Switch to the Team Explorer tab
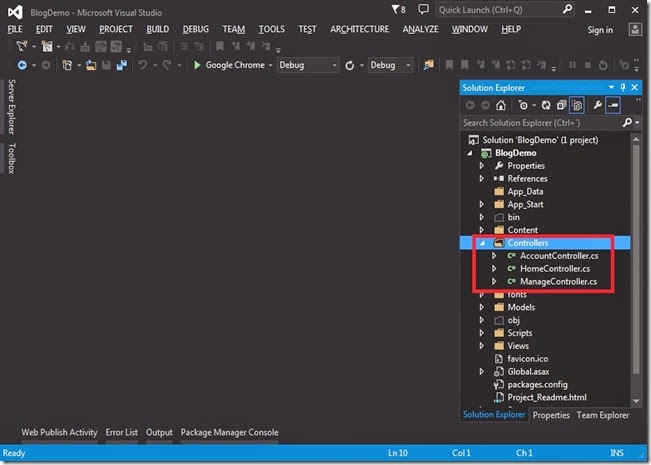 (603, 415)
